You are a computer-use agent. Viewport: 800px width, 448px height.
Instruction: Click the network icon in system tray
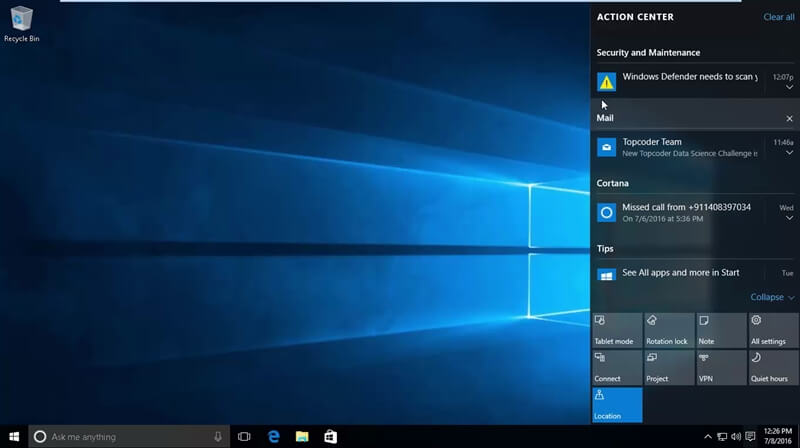point(722,437)
